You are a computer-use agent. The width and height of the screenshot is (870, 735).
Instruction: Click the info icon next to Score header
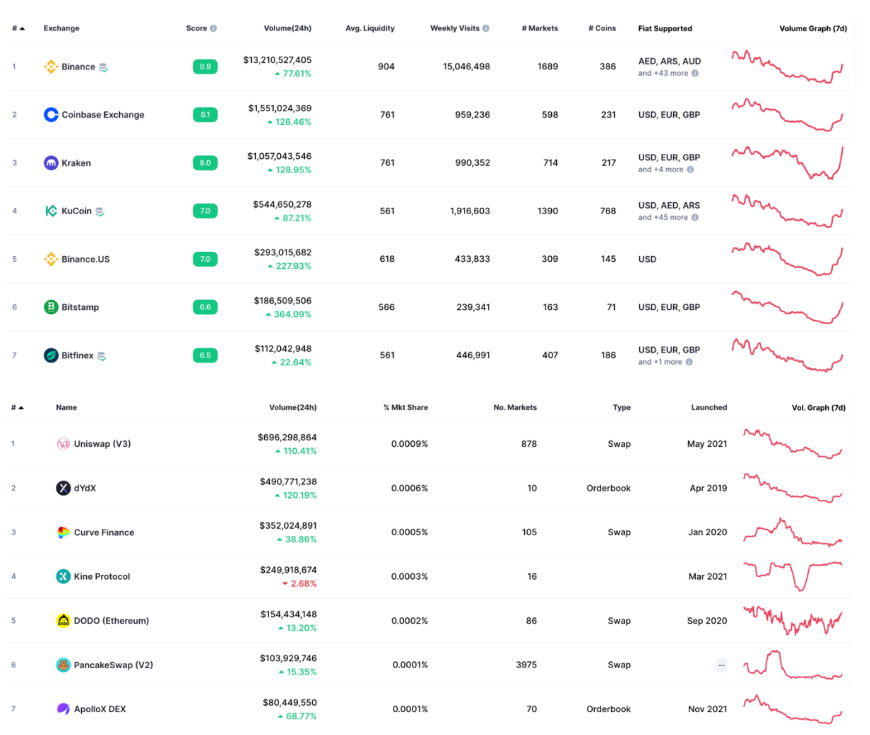tap(214, 28)
